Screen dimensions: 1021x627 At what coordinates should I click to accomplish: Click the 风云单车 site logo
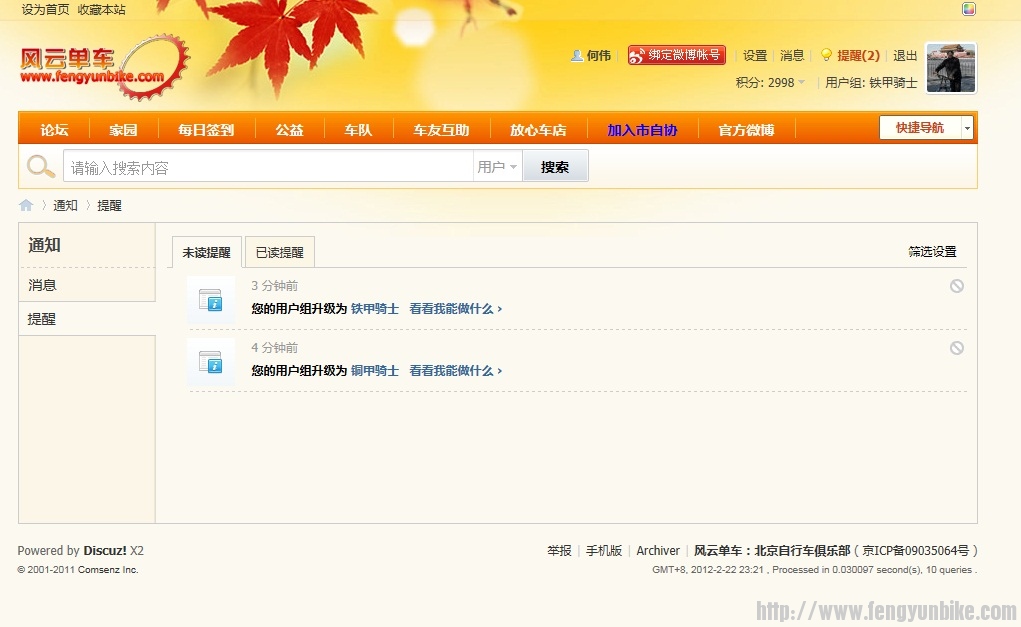click(x=103, y=66)
